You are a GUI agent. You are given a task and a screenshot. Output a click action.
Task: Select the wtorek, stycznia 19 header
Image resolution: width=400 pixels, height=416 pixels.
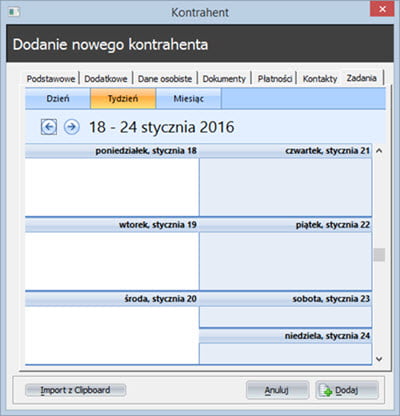[112, 225]
